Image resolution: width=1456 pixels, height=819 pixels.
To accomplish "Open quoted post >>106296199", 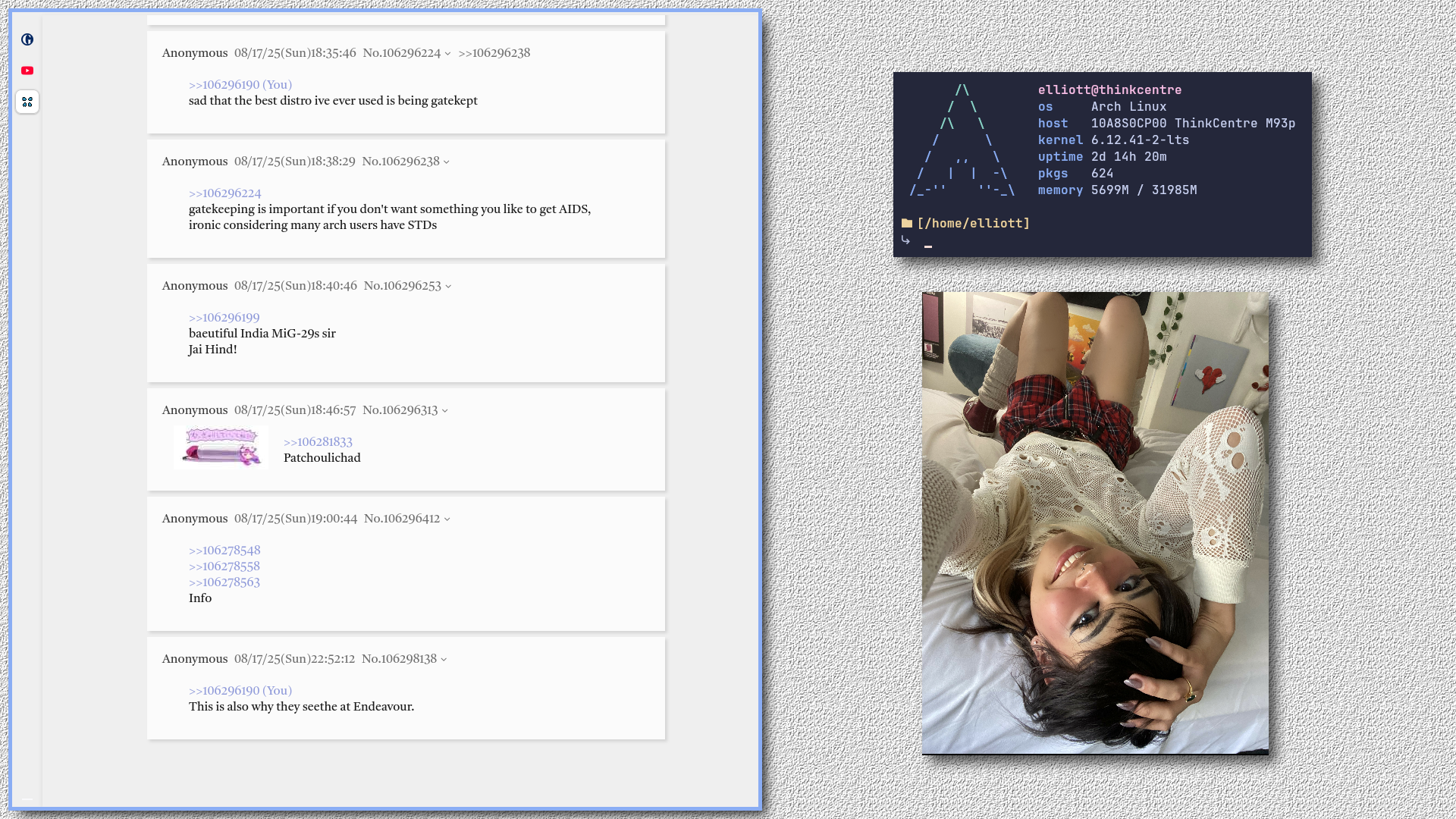I will point(224,318).
